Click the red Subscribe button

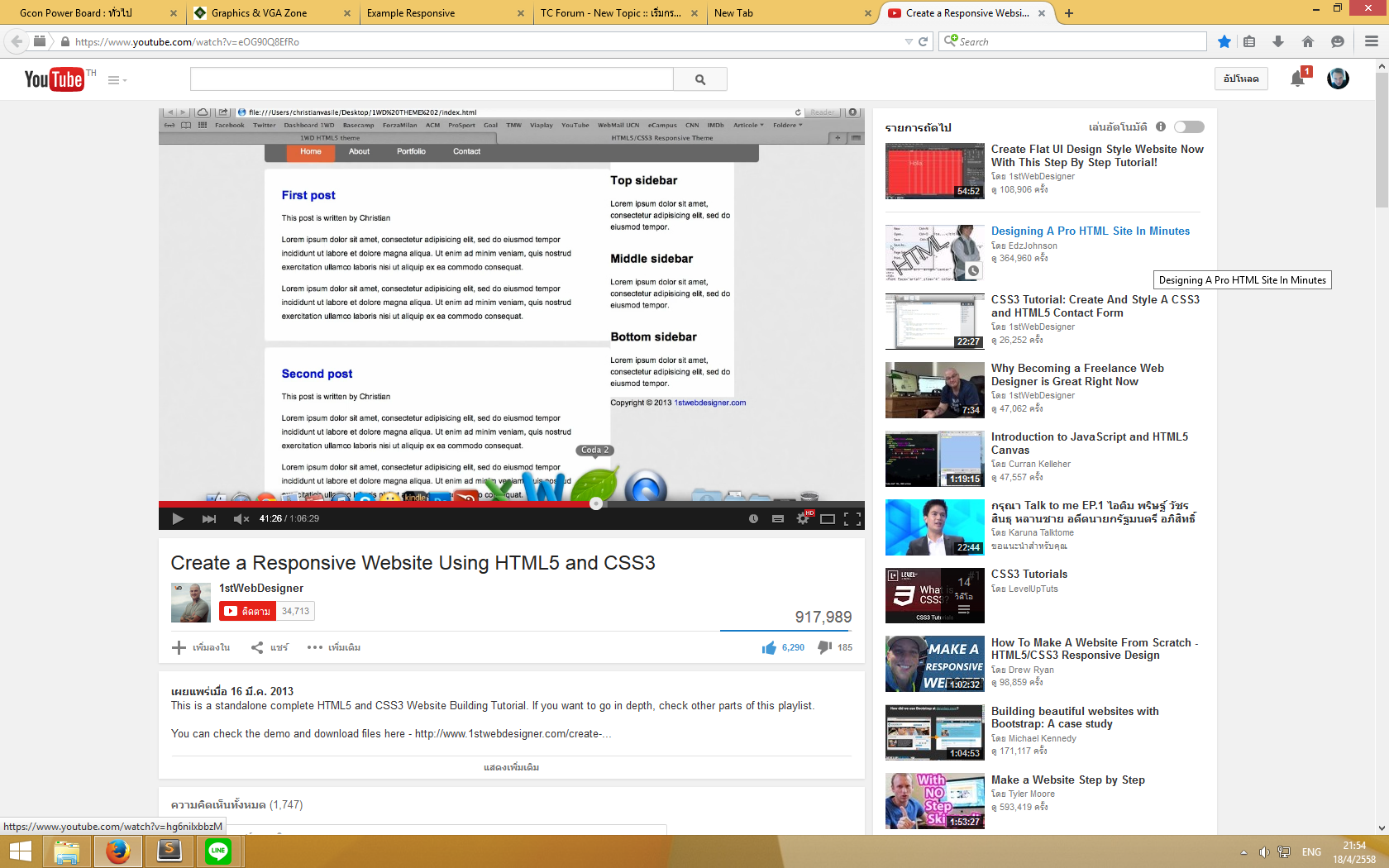pos(247,611)
